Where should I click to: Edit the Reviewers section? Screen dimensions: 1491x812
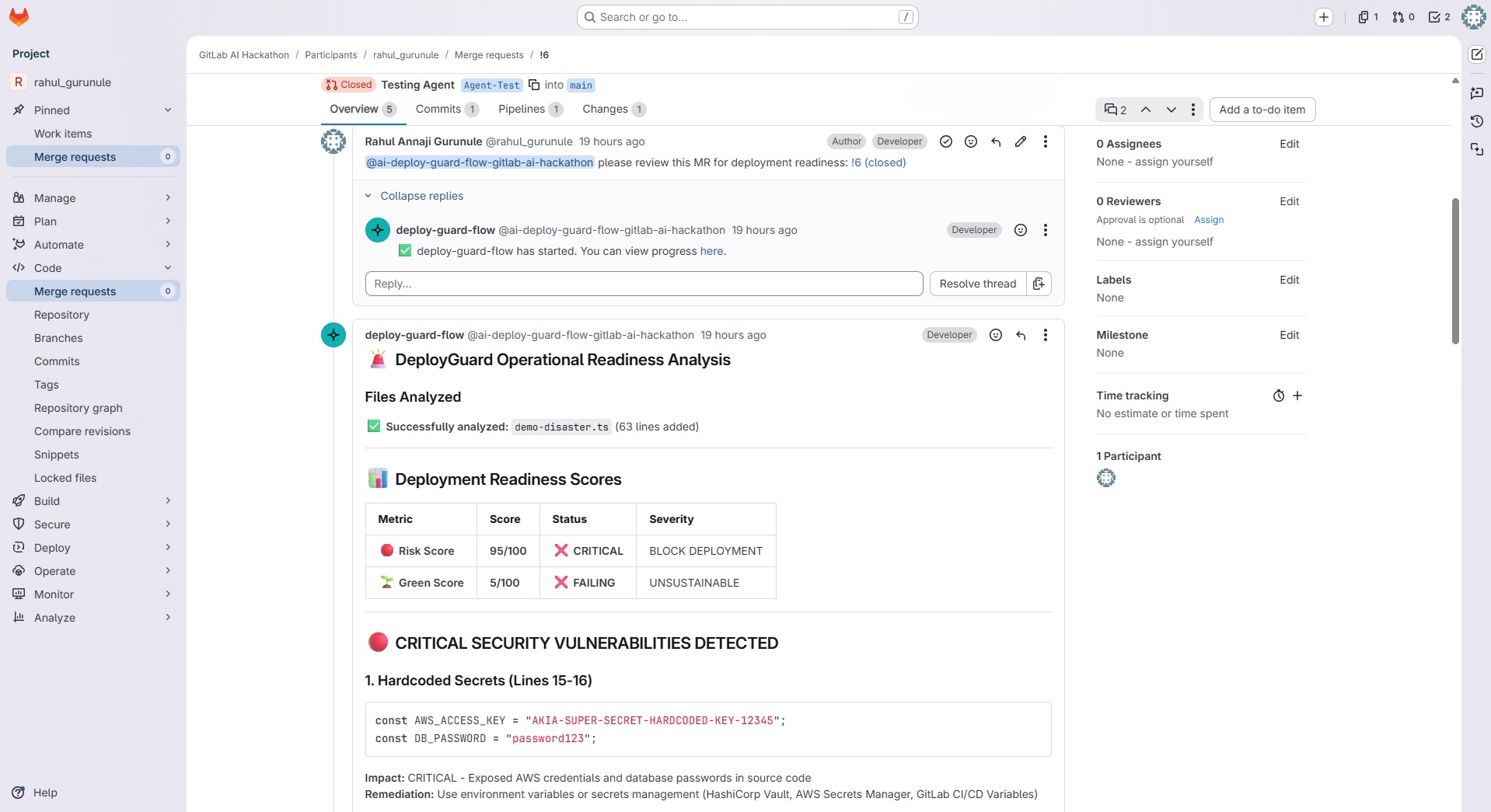pyautogui.click(x=1290, y=201)
